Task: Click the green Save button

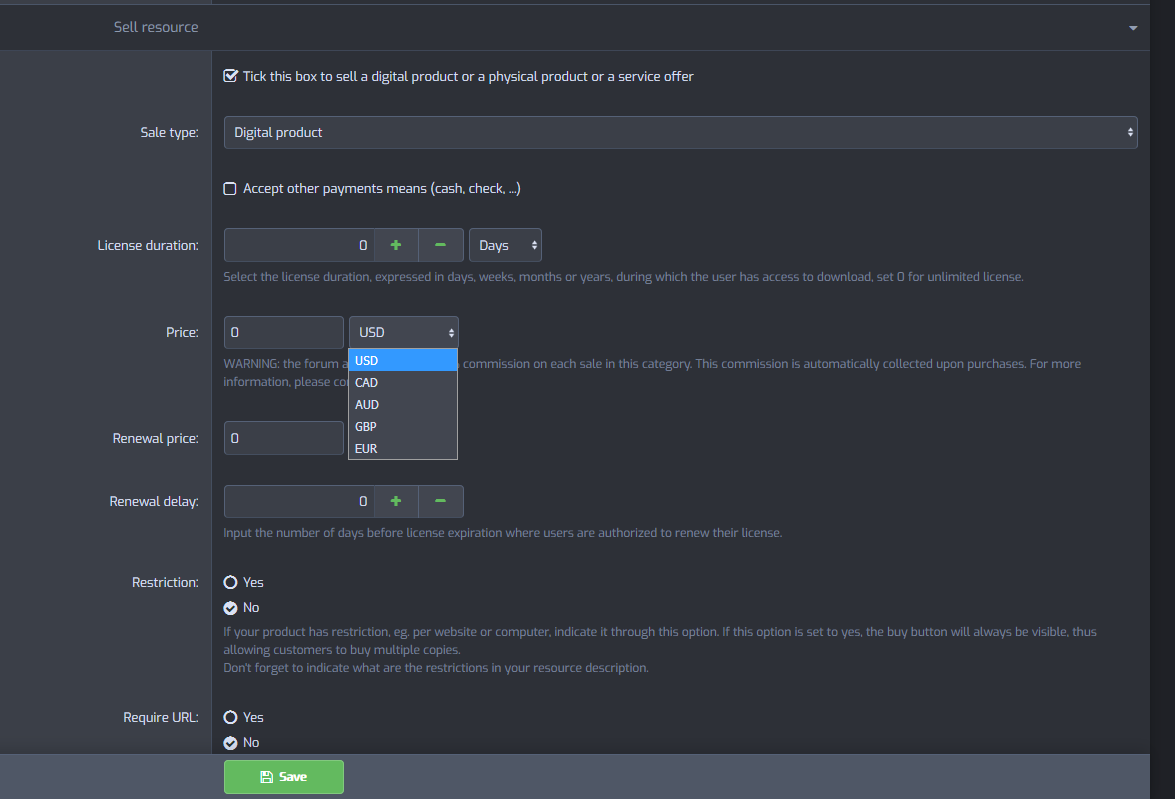Action: click(x=284, y=777)
